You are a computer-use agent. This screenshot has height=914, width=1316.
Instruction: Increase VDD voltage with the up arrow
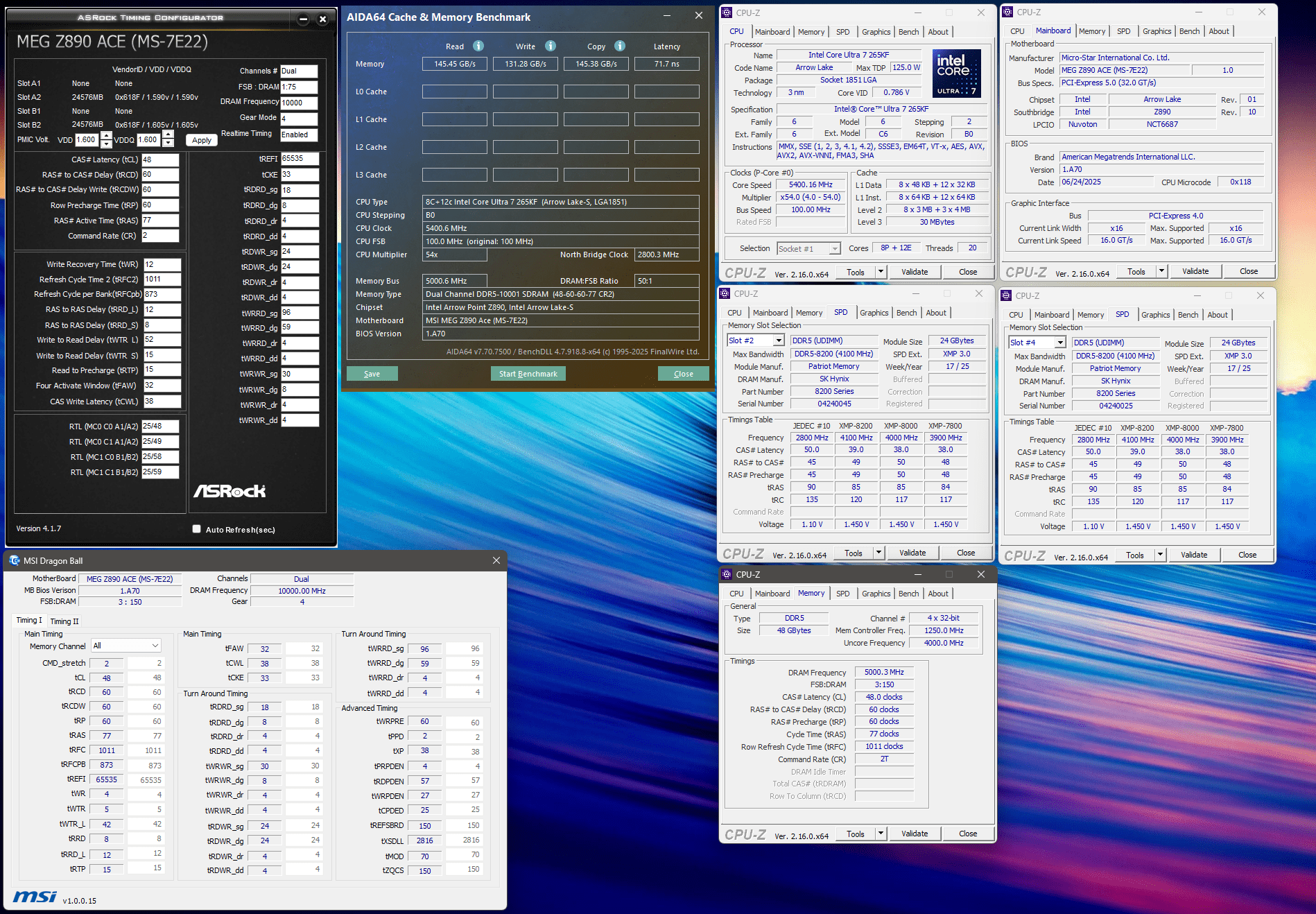coord(106,135)
